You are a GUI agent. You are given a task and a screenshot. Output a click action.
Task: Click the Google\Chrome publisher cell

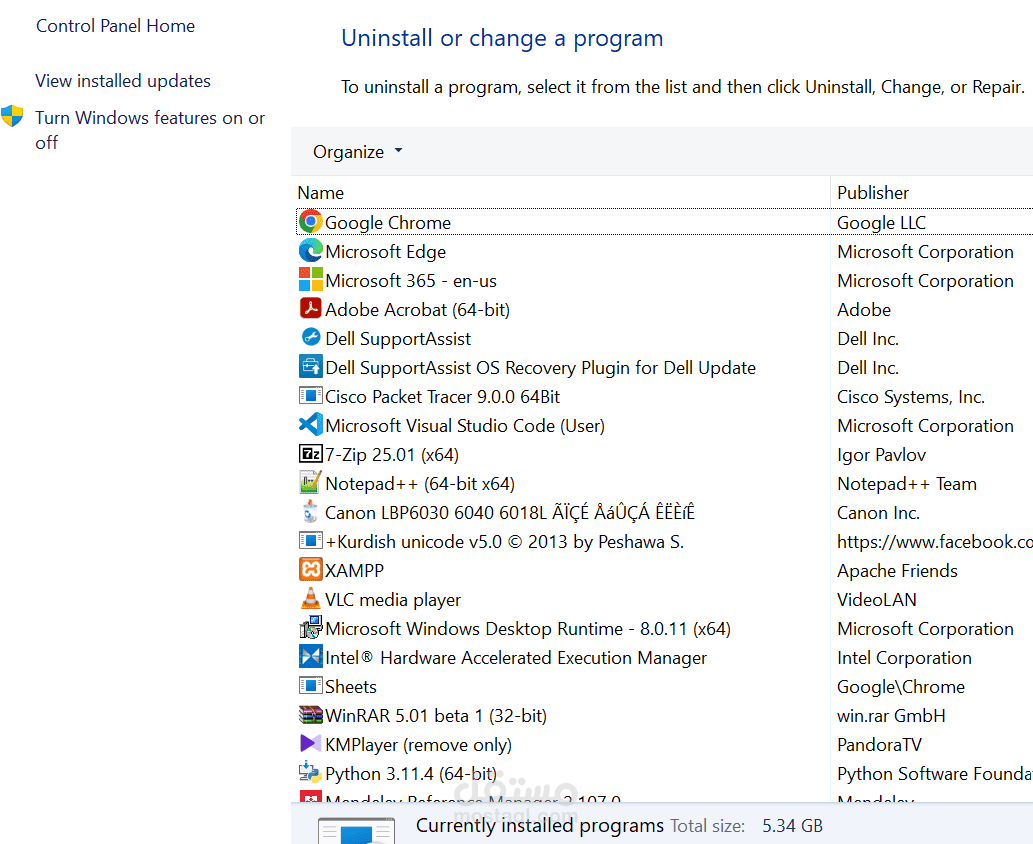901,687
